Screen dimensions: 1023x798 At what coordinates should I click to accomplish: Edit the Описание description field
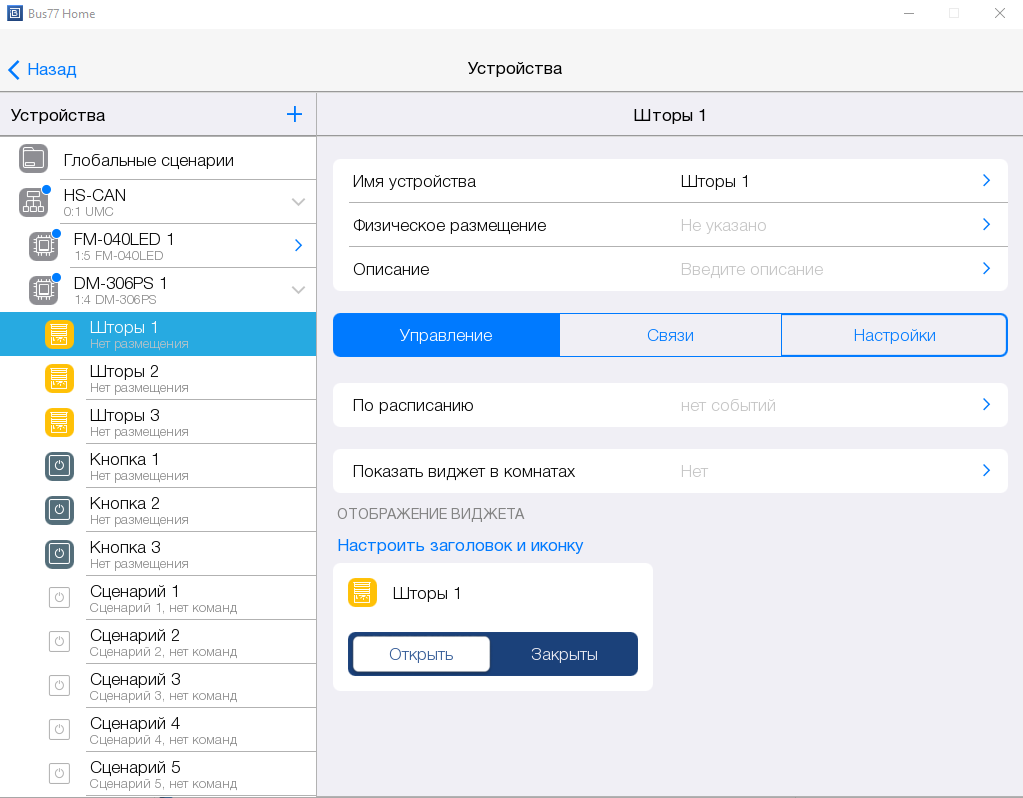670,269
